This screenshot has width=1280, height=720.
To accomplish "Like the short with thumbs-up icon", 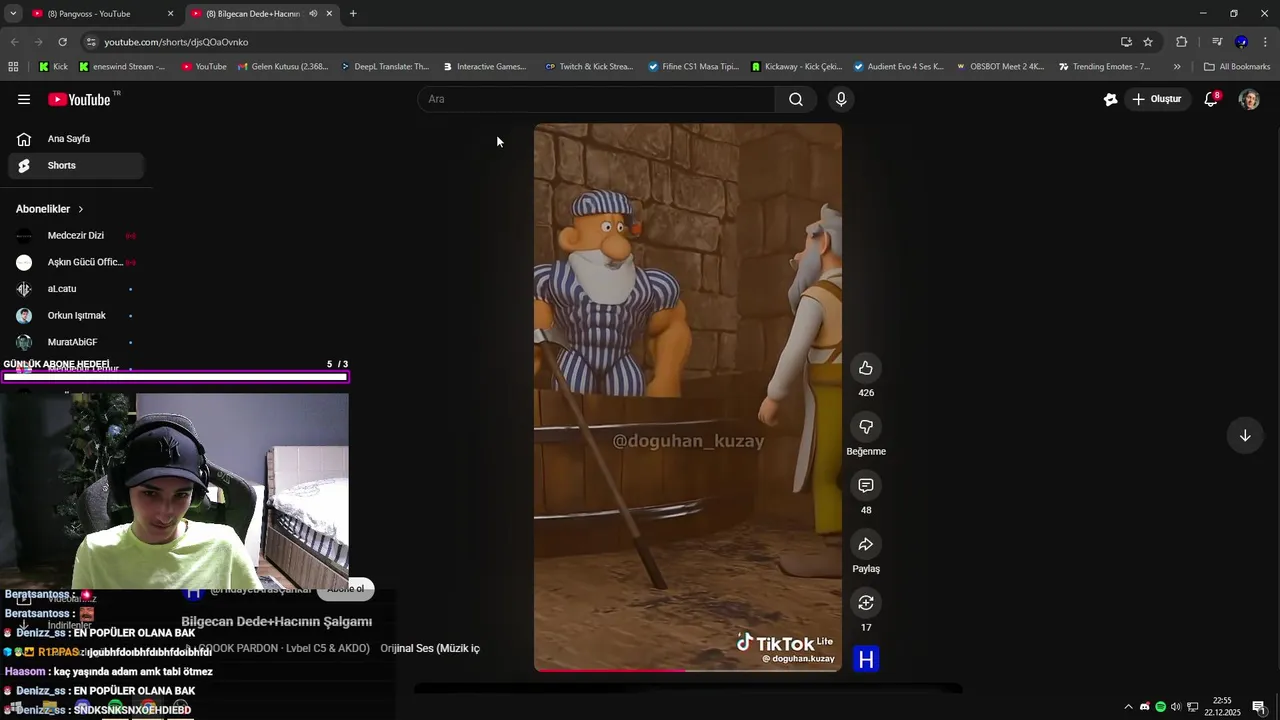I will (866, 368).
